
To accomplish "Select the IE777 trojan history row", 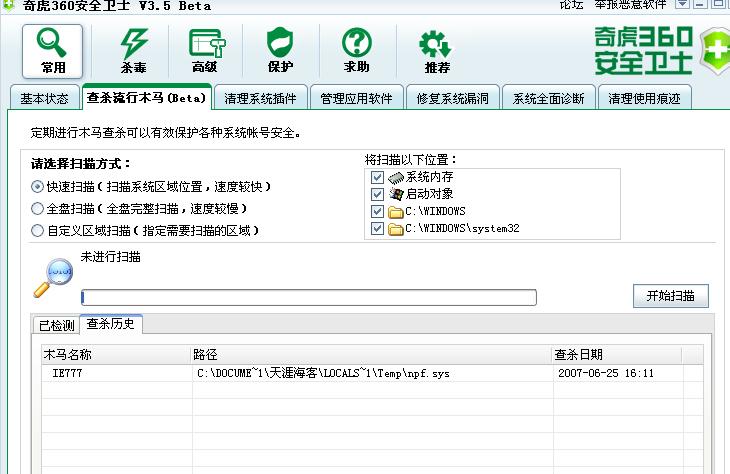I will pyautogui.click(x=300, y=373).
